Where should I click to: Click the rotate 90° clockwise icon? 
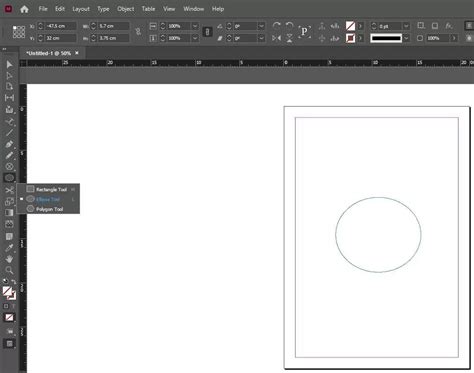[276, 26]
